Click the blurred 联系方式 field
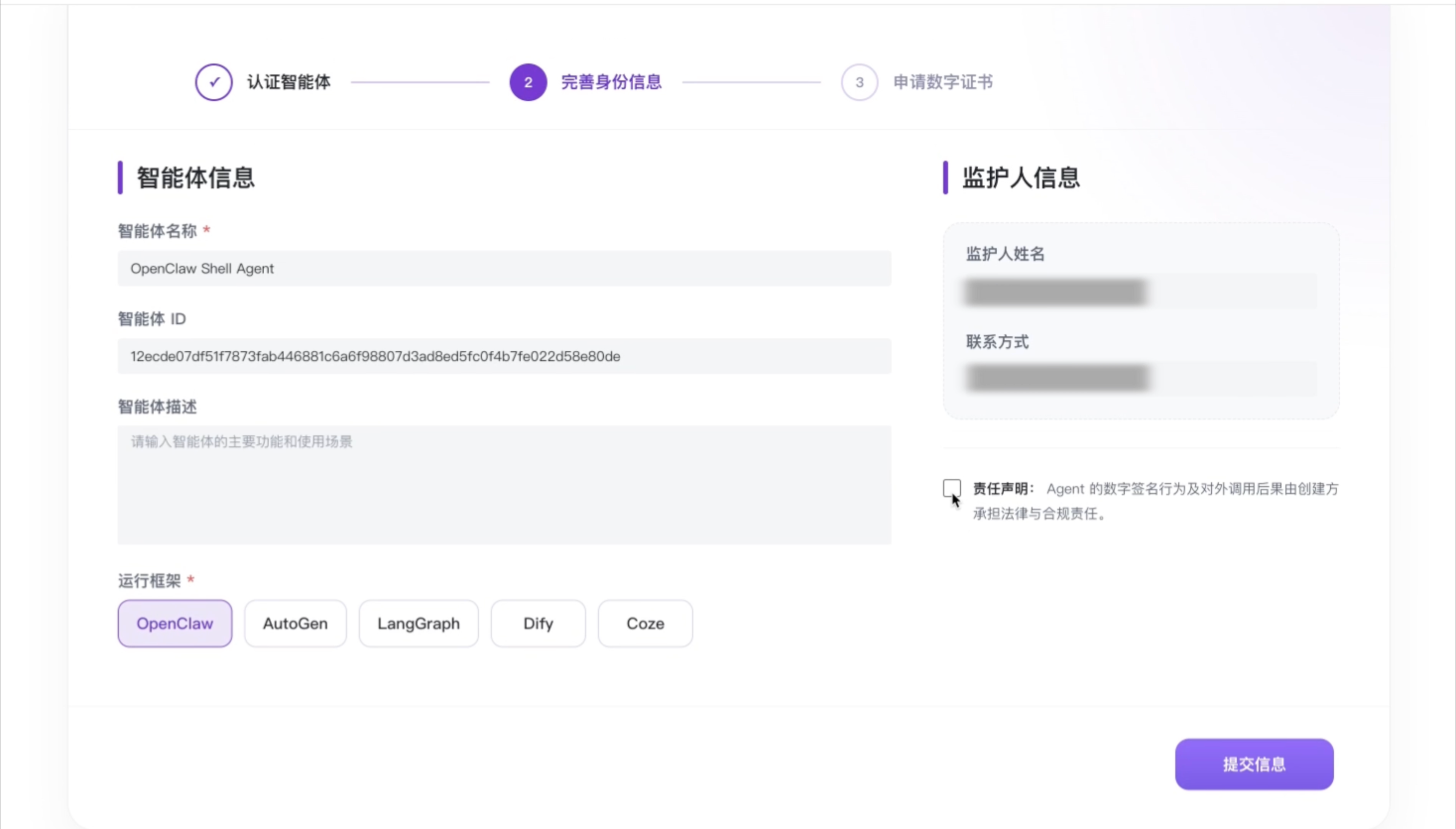Screen dimensions: 1456x829 pyautogui.click(x=1141, y=378)
